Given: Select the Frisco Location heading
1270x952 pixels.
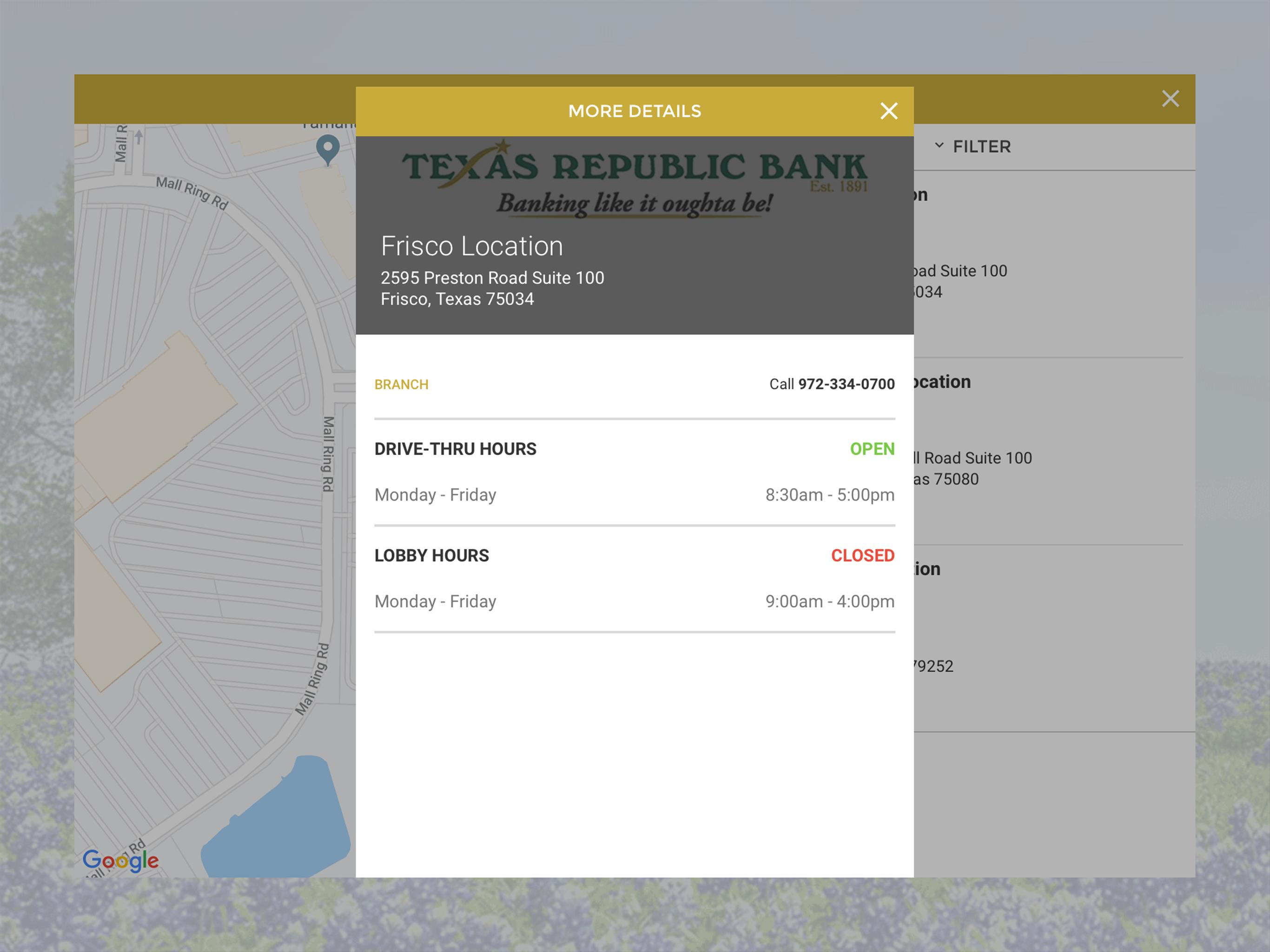Looking at the screenshot, I should point(471,246).
